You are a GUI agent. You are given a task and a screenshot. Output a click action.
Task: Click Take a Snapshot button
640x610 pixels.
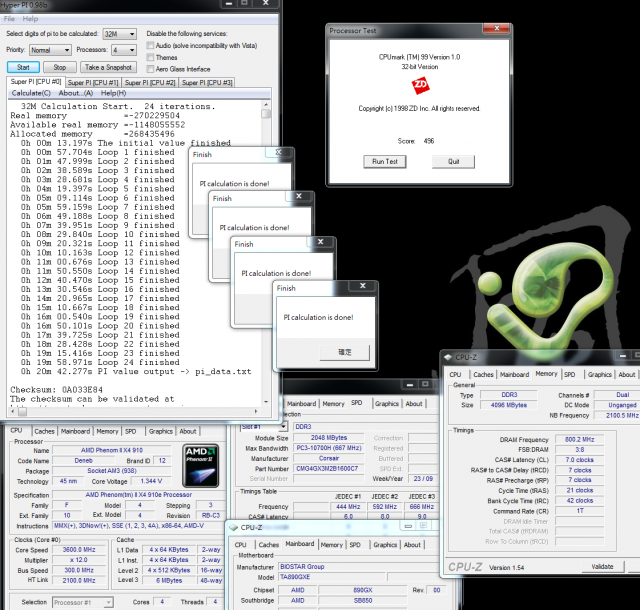(108, 67)
